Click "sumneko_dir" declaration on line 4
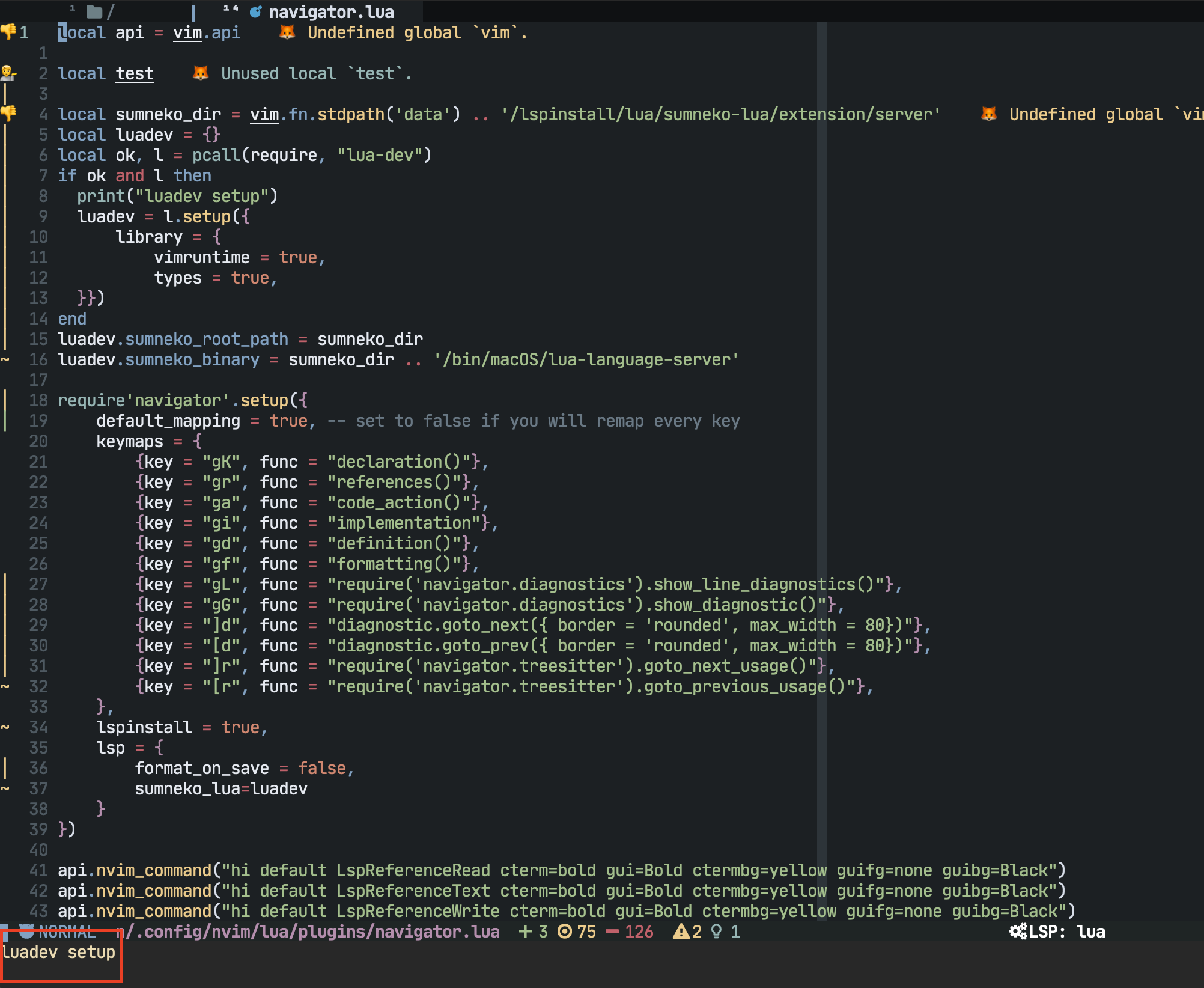This screenshot has height=988, width=1204. pos(168,114)
